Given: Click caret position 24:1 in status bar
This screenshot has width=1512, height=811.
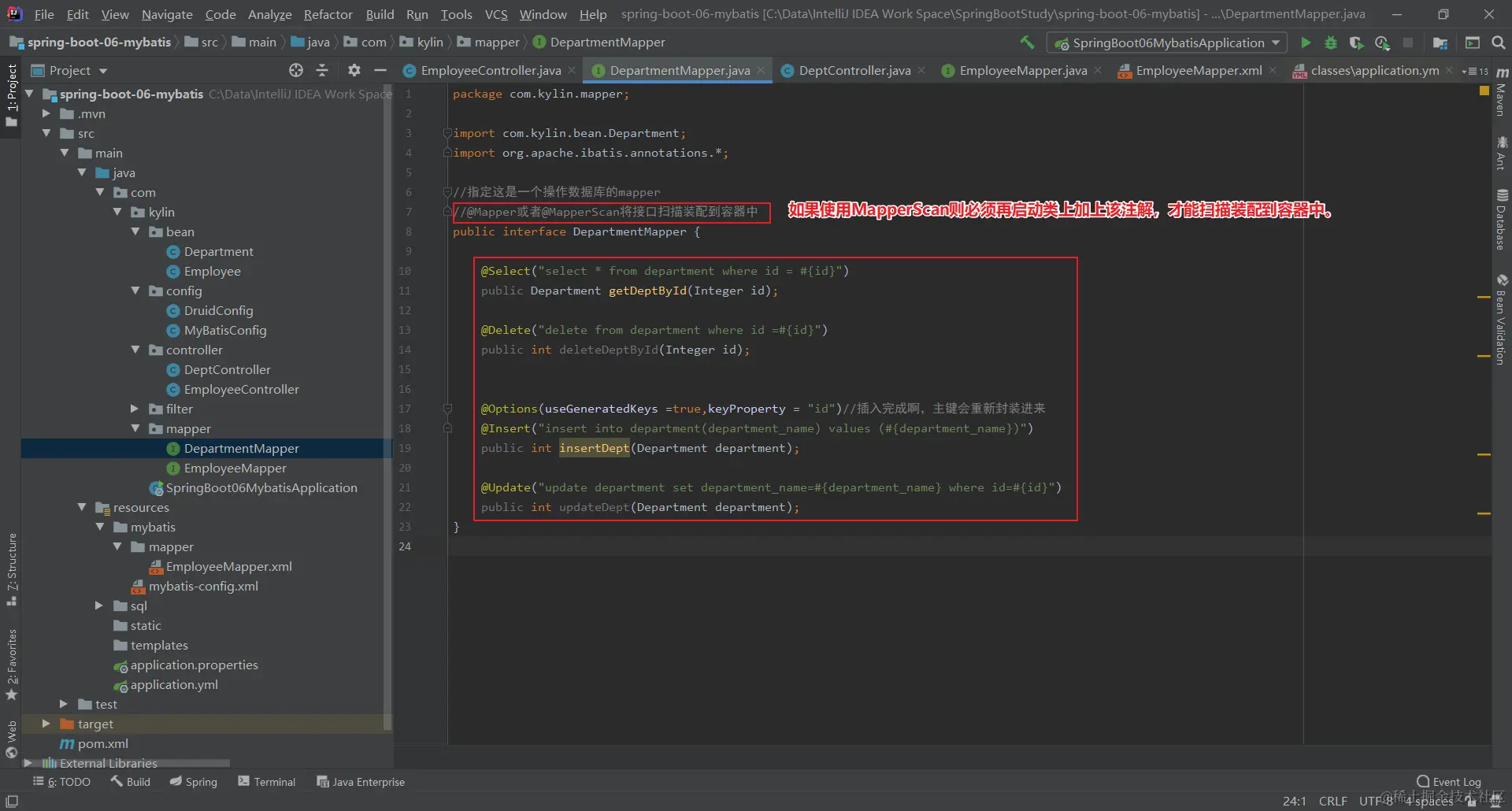Looking at the screenshot, I should [x=1295, y=801].
